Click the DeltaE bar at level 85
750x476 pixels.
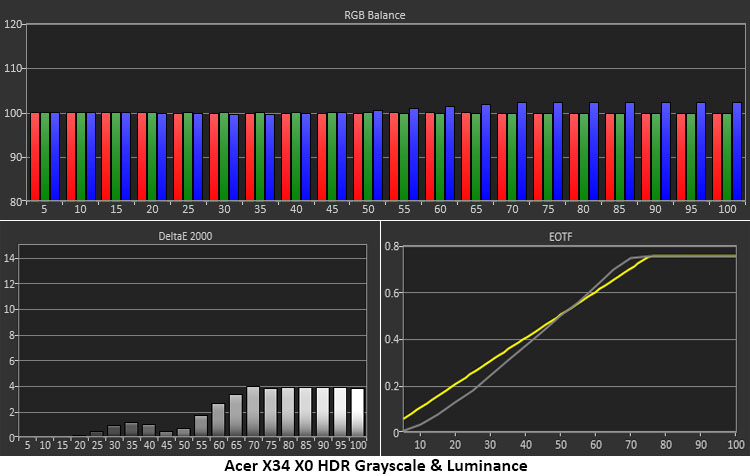click(305, 412)
